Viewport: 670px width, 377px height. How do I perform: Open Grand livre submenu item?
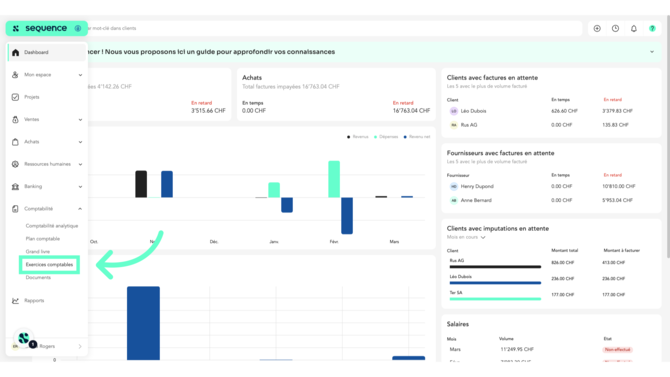point(38,252)
